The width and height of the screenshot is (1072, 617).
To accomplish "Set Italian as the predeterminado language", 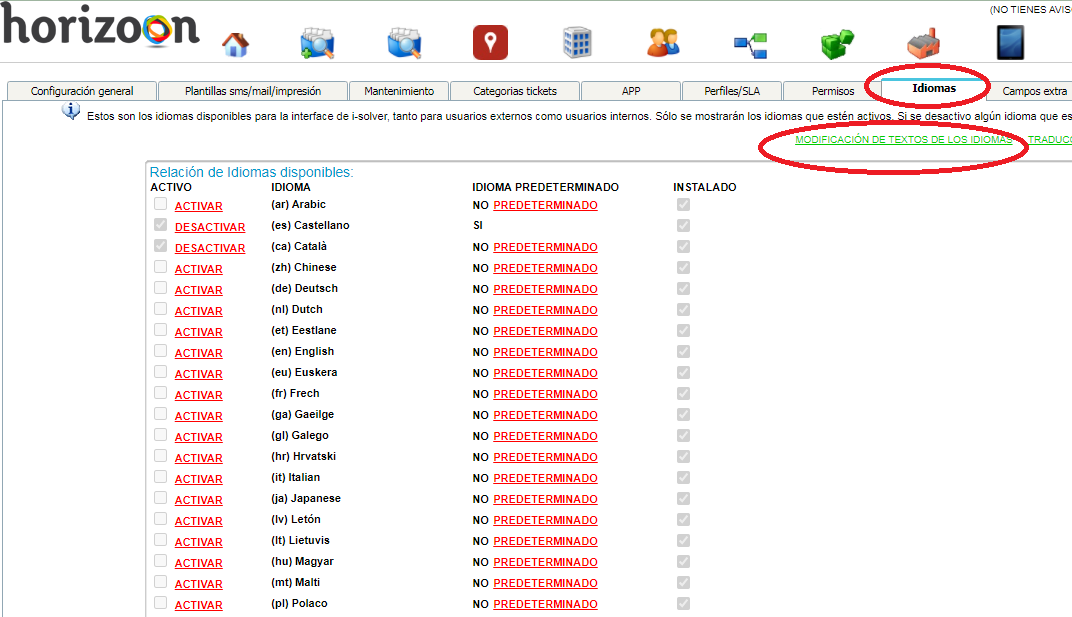I will click(545, 479).
